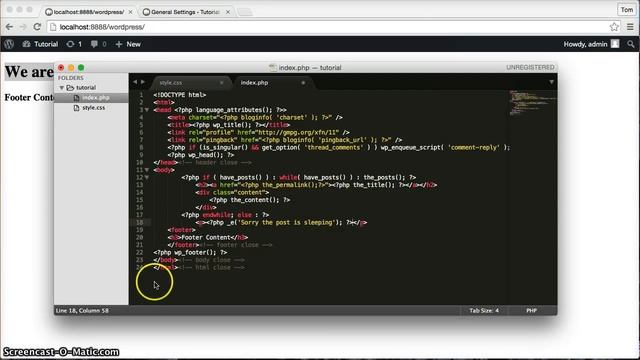The width and height of the screenshot is (640, 360).
Task: Click the Line 18, Column 58 status text
Action: coord(82,311)
